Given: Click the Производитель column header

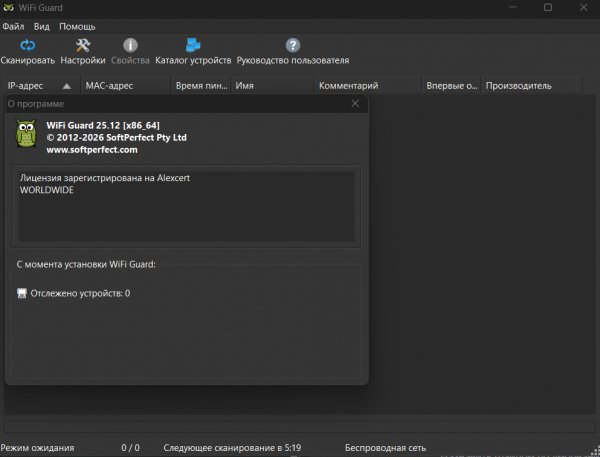Looking at the screenshot, I should click(532, 86).
